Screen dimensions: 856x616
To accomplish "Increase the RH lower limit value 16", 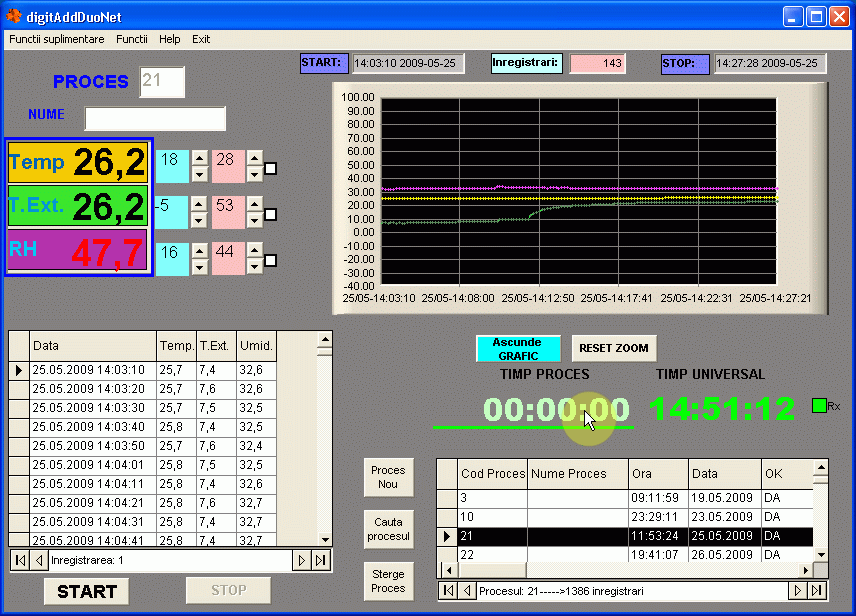I will 199,249.
